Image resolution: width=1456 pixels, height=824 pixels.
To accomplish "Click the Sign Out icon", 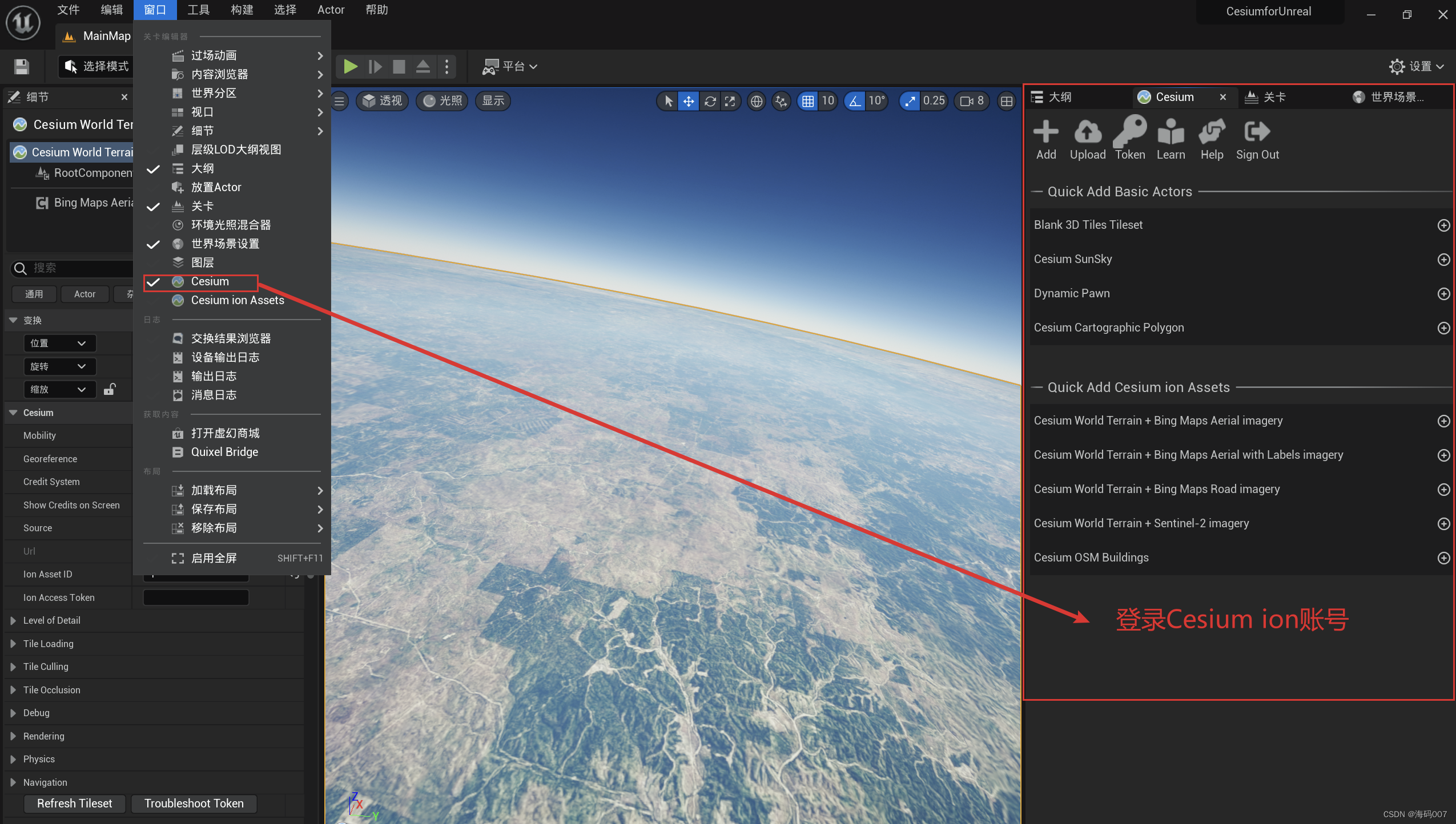I will point(1257,132).
